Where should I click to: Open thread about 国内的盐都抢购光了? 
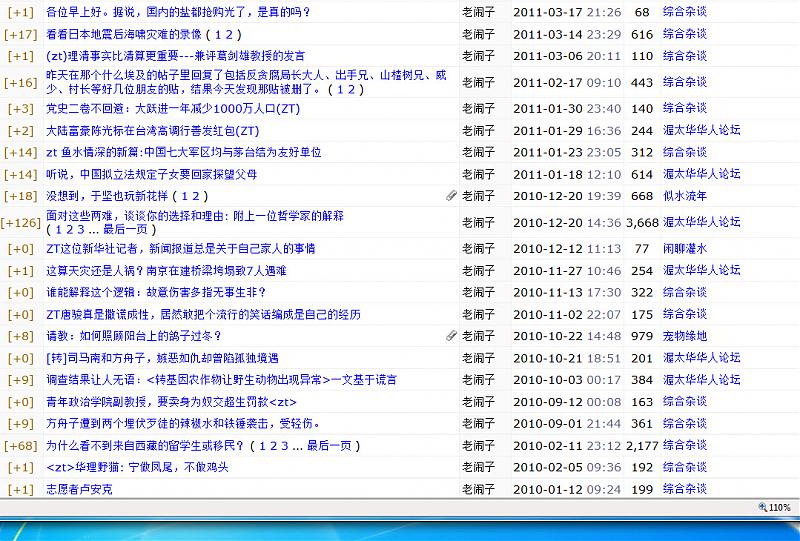coord(178,12)
